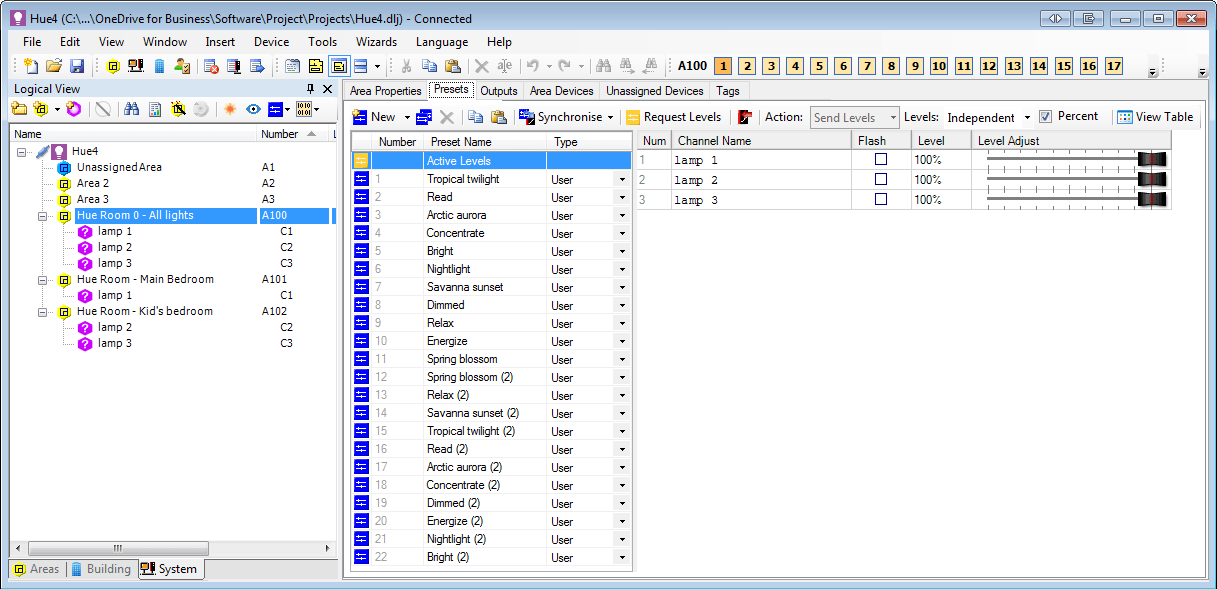This screenshot has width=1217, height=589.
Task: Open the Levels Independent dropdown
Action: [x=1027, y=118]
